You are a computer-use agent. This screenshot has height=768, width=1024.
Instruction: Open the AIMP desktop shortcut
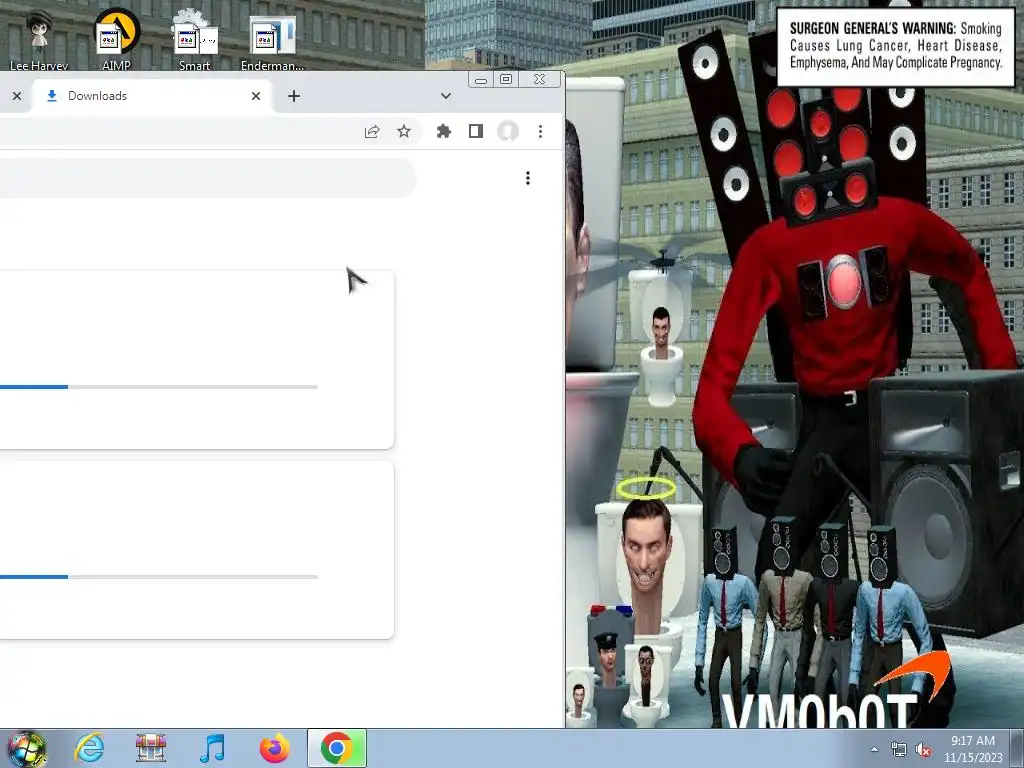(x=116, y=40)
